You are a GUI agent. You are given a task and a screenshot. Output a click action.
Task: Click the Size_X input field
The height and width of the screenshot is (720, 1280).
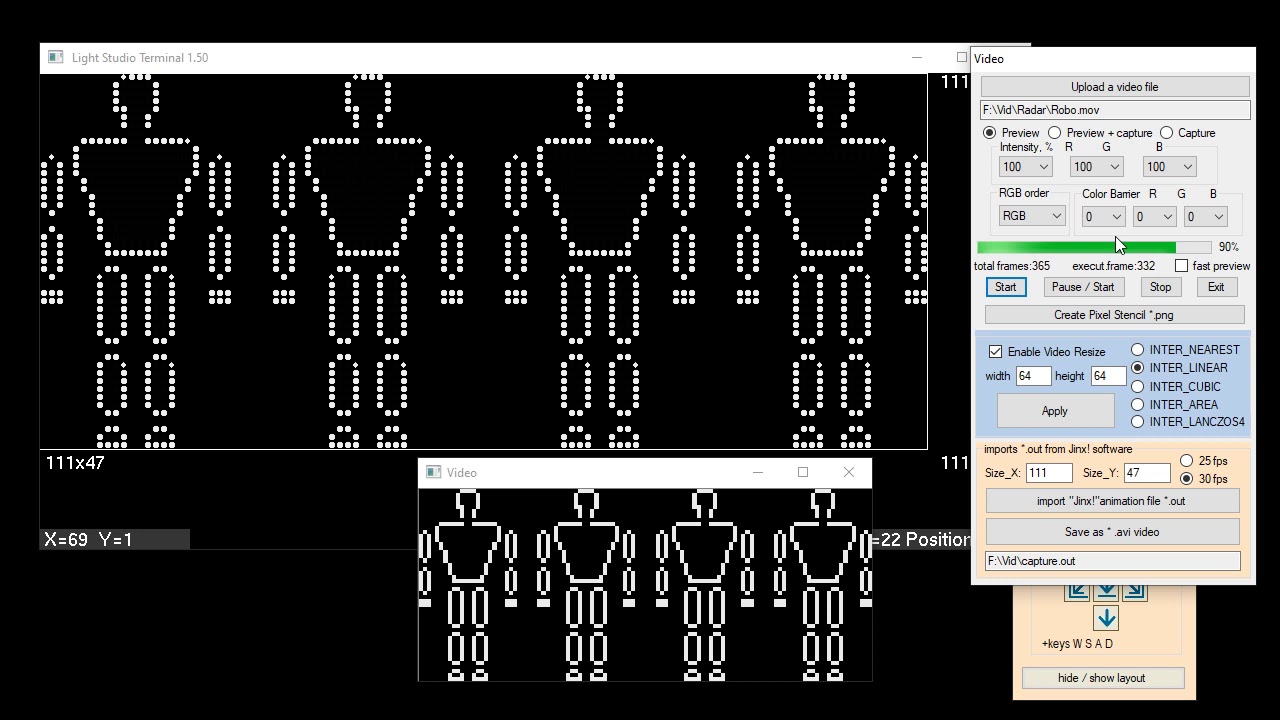(1048, 473)
